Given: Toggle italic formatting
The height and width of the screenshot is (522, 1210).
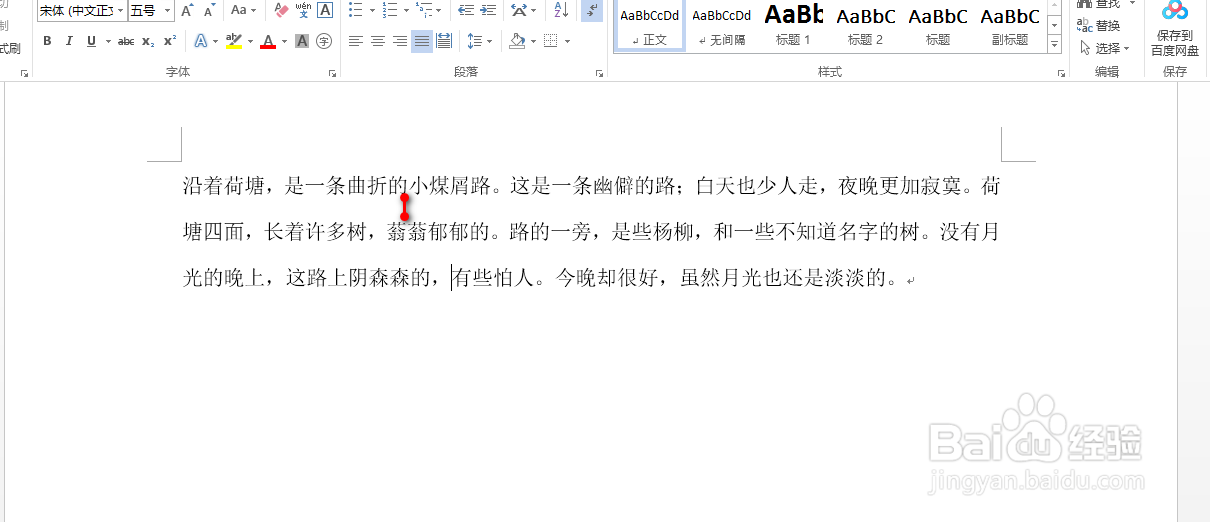Looking at the screenshot, I should pyautogui.click(x=69, y=41).
